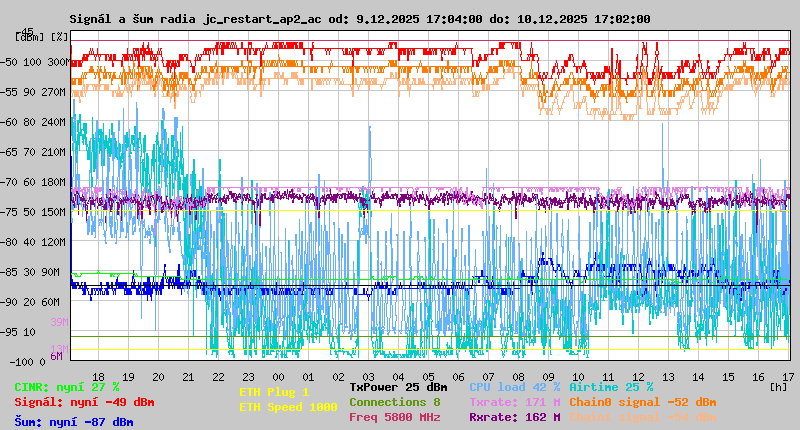This screenshot has height=430, width=800.
Task: Click the '[h]' time axis unit label
Action: tap(779, 387)
